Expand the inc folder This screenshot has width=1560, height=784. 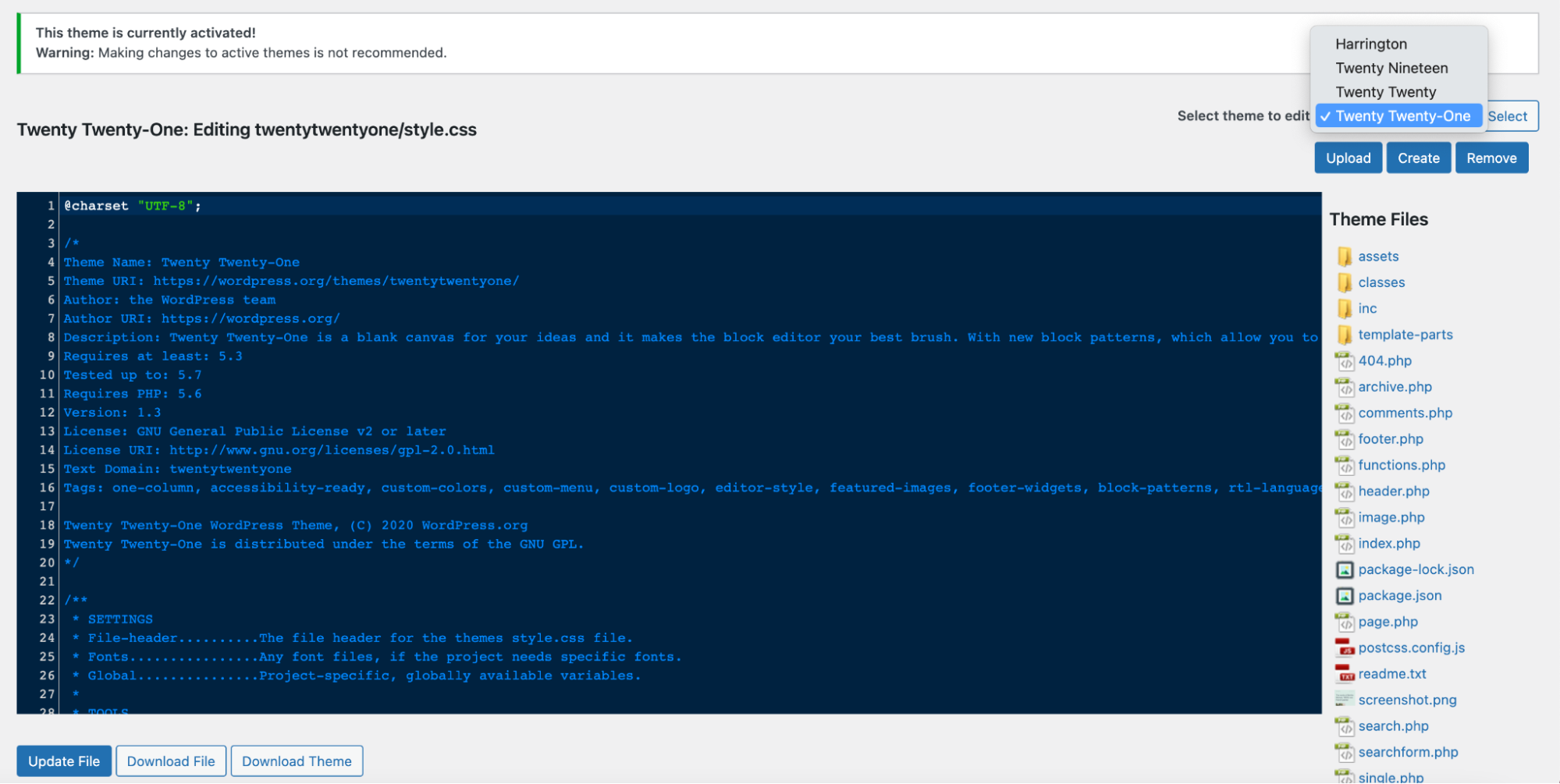[1366, 309]
